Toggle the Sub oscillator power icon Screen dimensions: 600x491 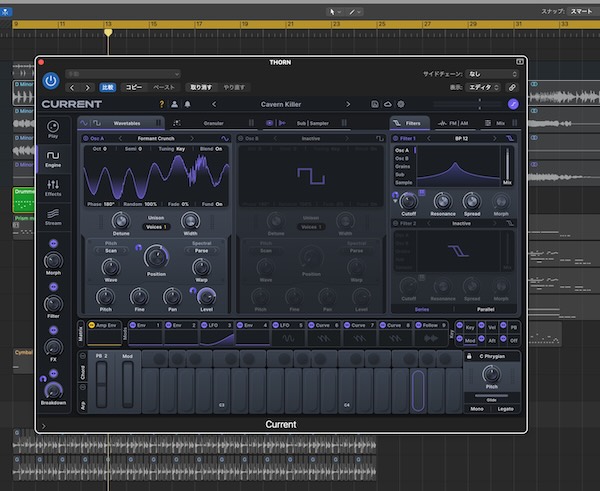pyautogui.click(x=269, y=123)
